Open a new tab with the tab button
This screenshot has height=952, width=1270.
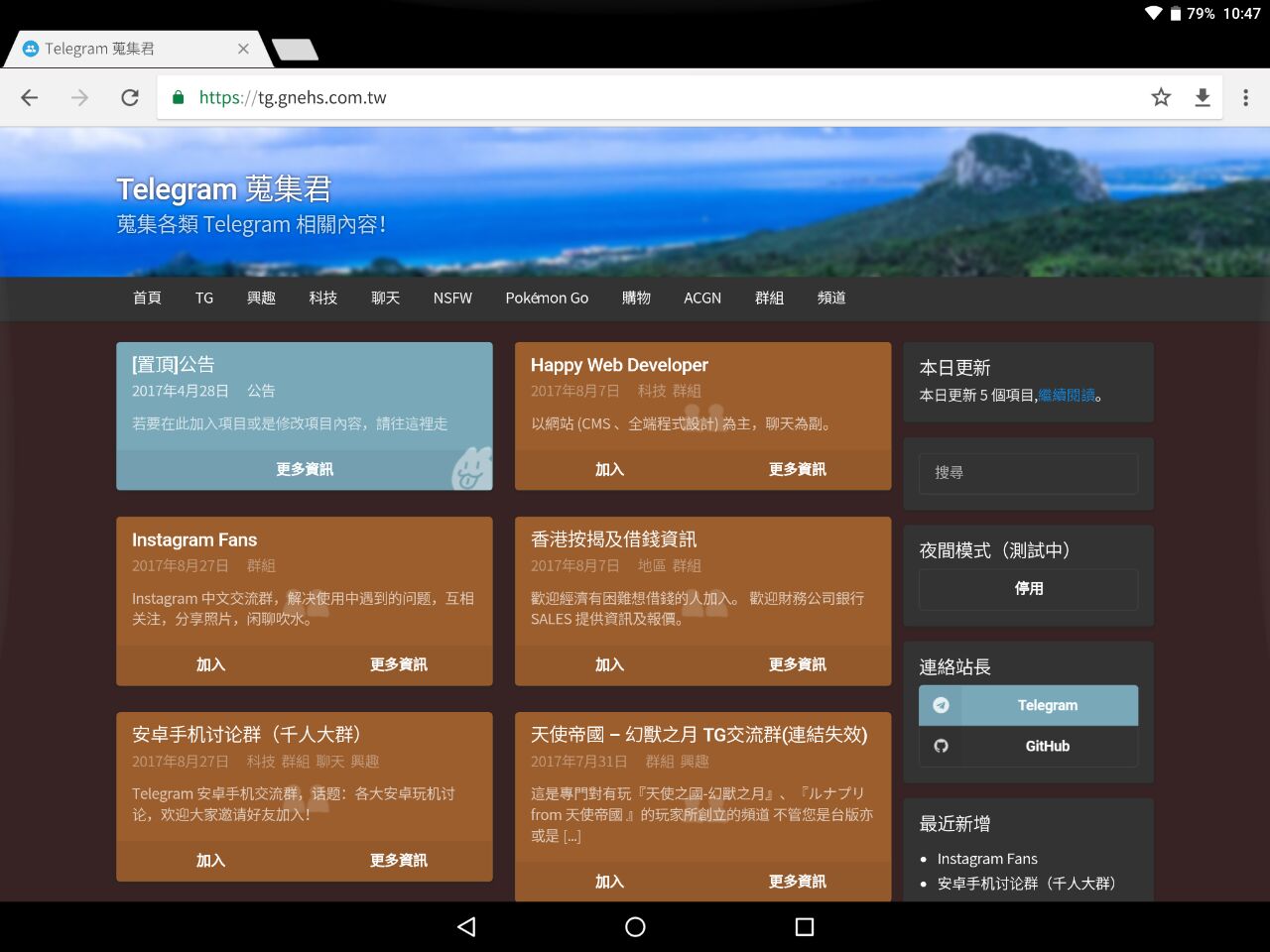click(295, 50)
